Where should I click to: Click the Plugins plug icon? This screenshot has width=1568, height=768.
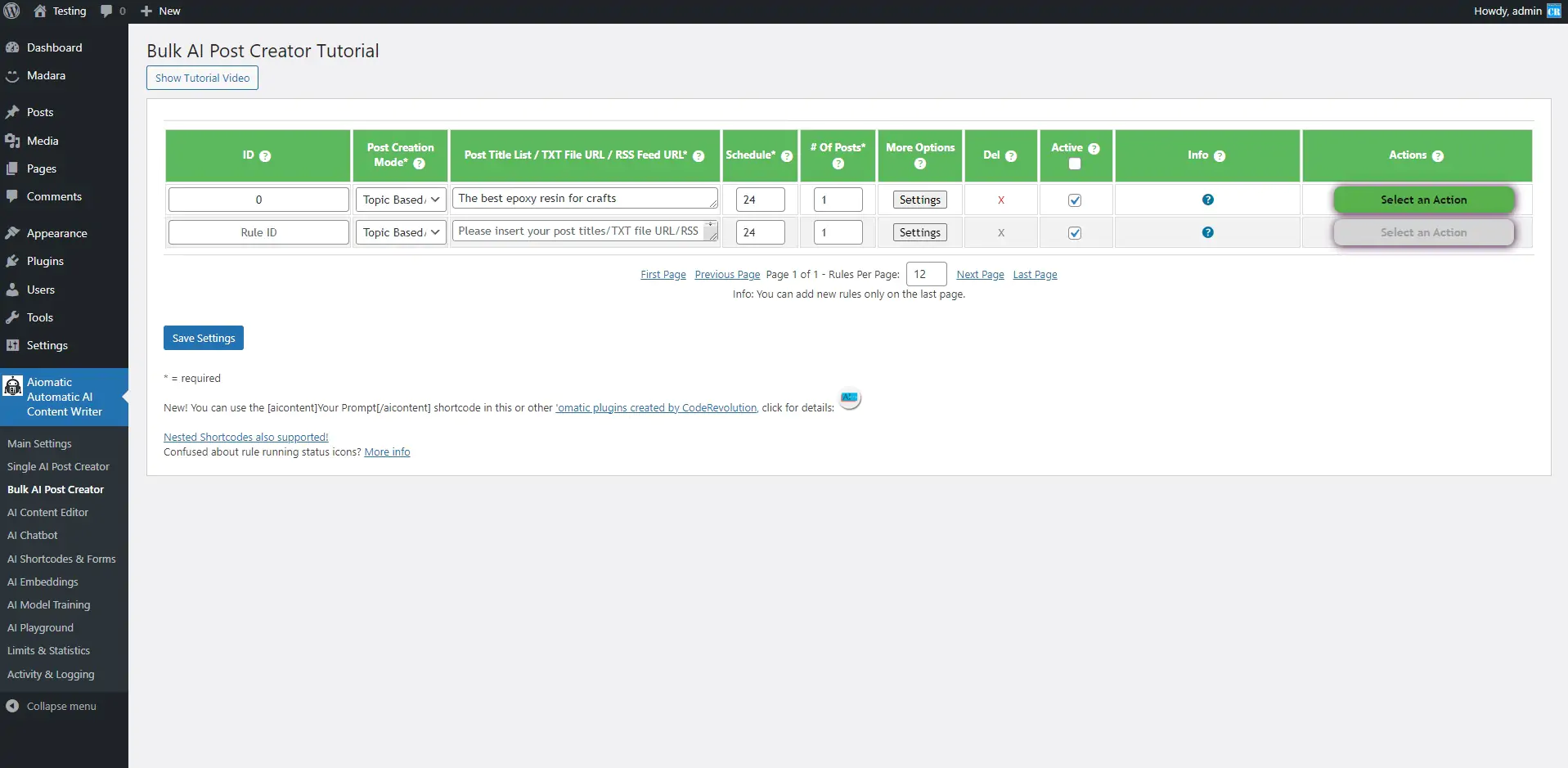[12, 261]
